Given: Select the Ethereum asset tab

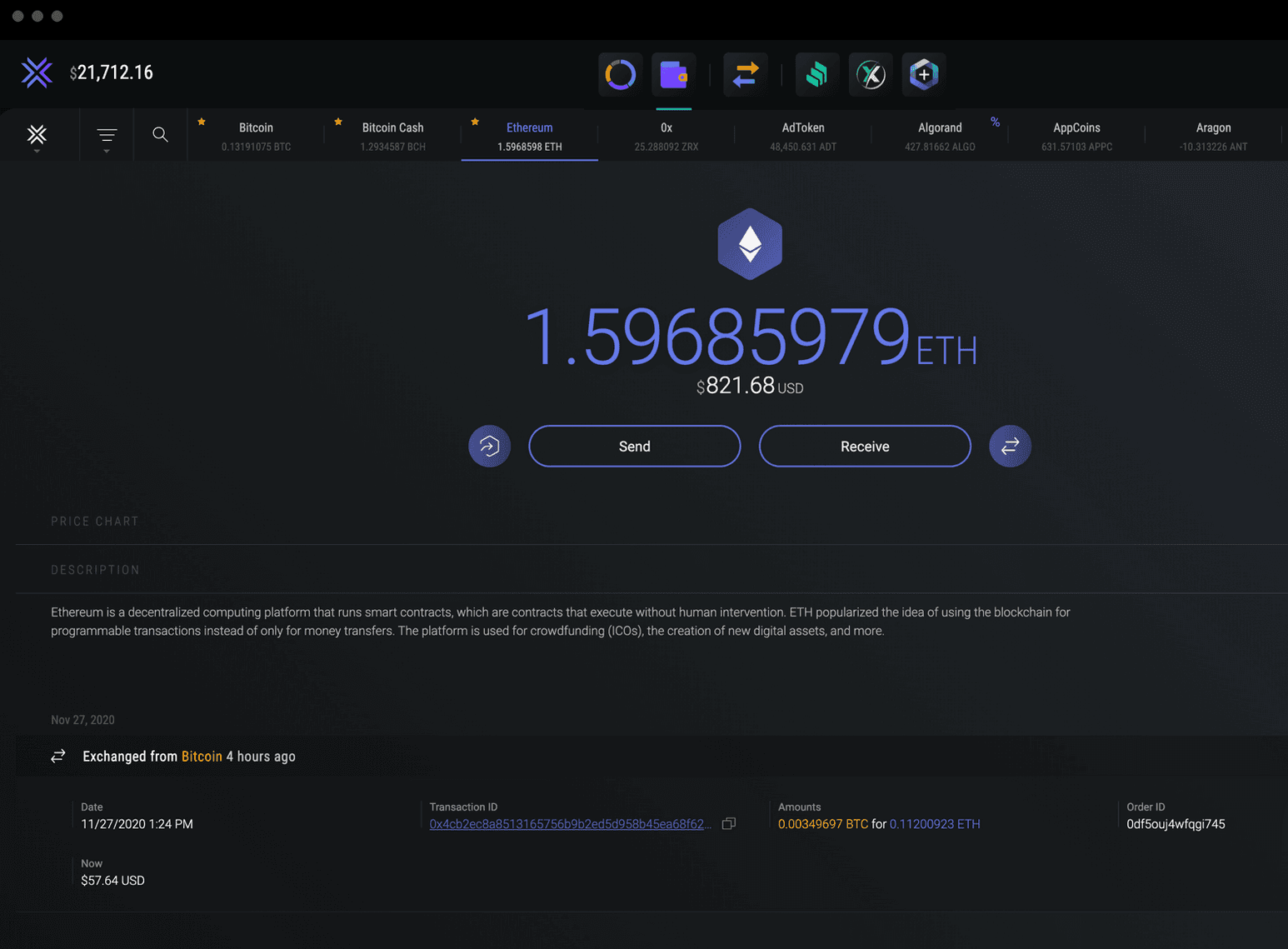Looking at the screenshot, I should coord(530,136).
